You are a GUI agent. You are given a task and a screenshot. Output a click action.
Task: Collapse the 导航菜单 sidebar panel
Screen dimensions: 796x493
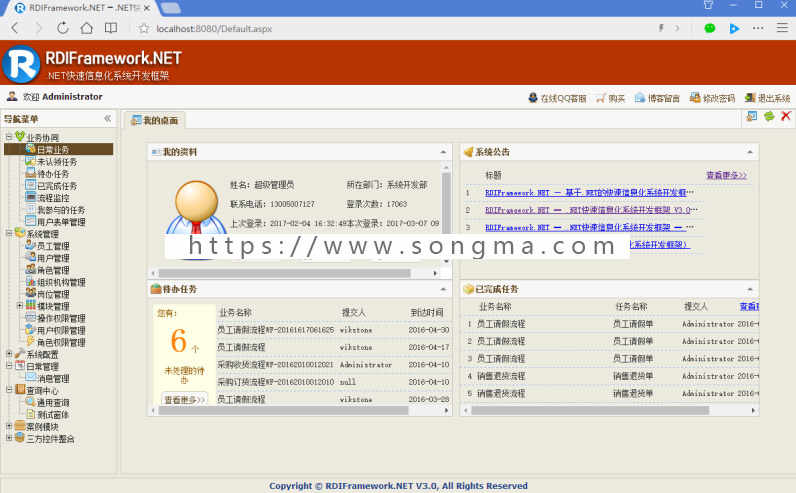point(108,118)
